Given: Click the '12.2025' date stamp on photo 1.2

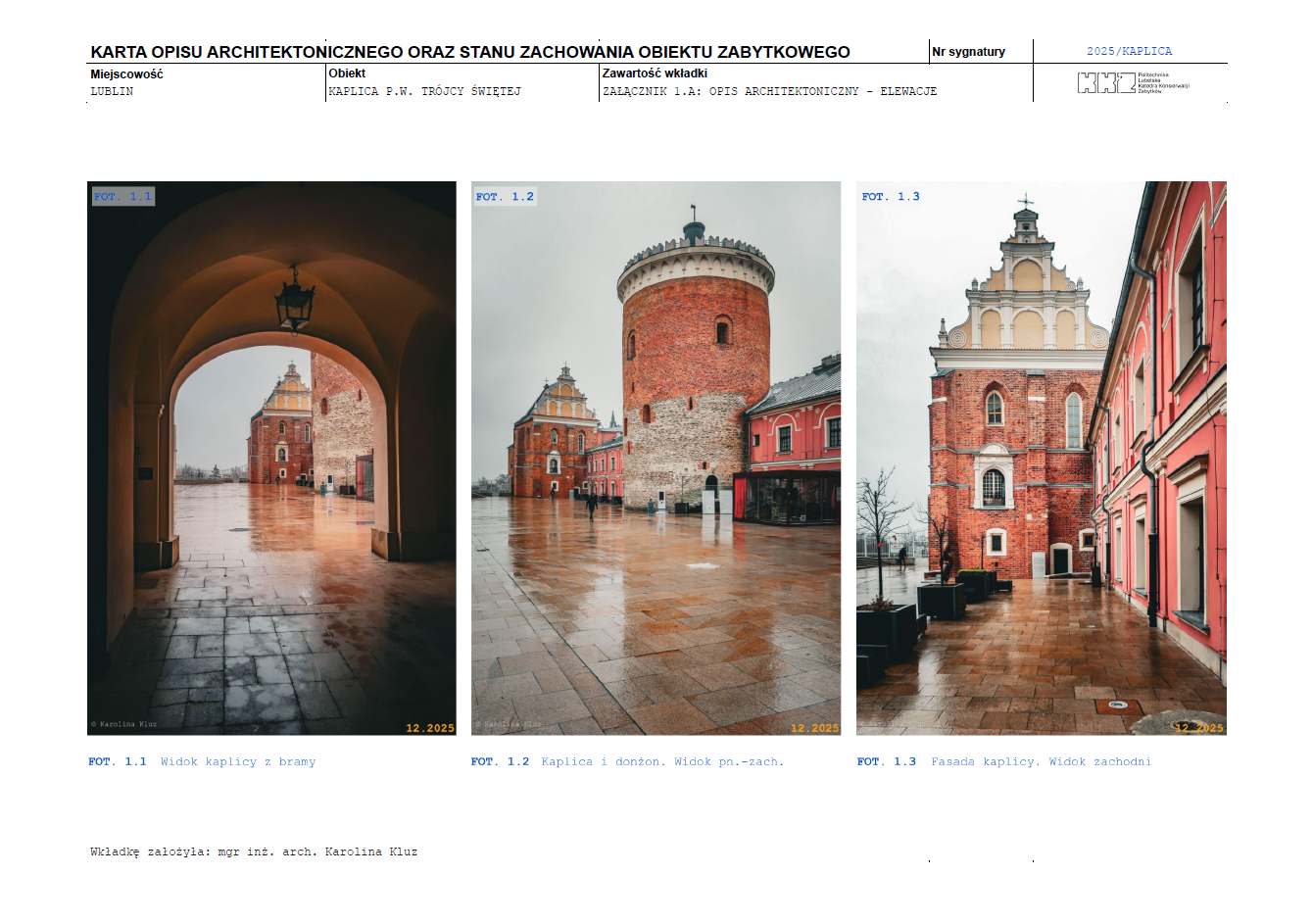Looking at the screenshot, I should [x=815, y=728].
